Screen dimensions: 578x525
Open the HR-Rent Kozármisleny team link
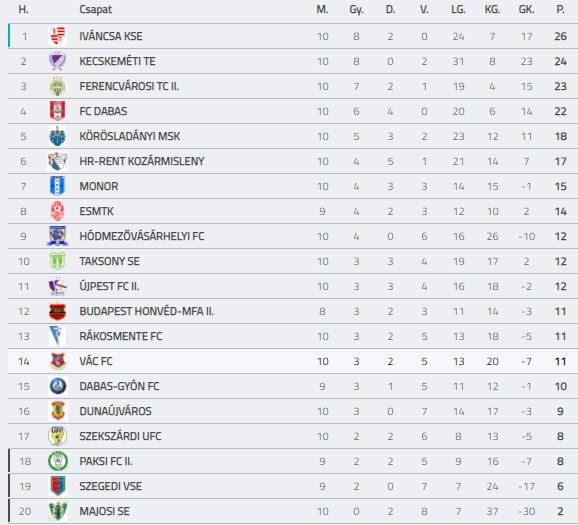point(142,161)
